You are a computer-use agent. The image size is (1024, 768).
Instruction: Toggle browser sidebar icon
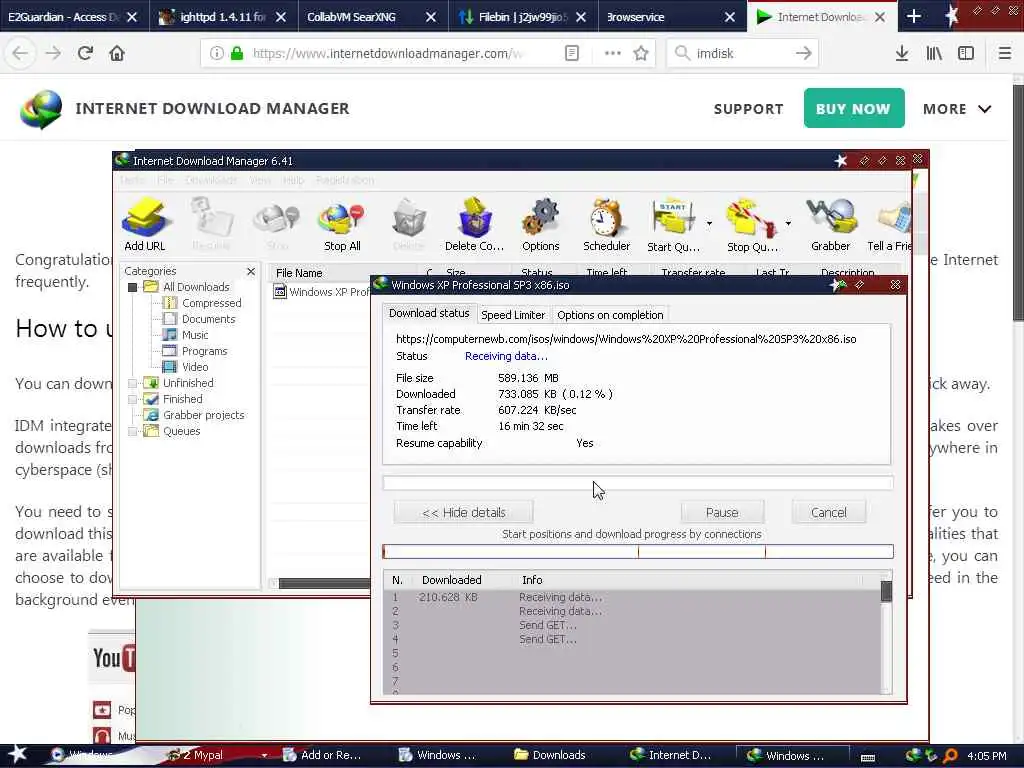(966, 53)
